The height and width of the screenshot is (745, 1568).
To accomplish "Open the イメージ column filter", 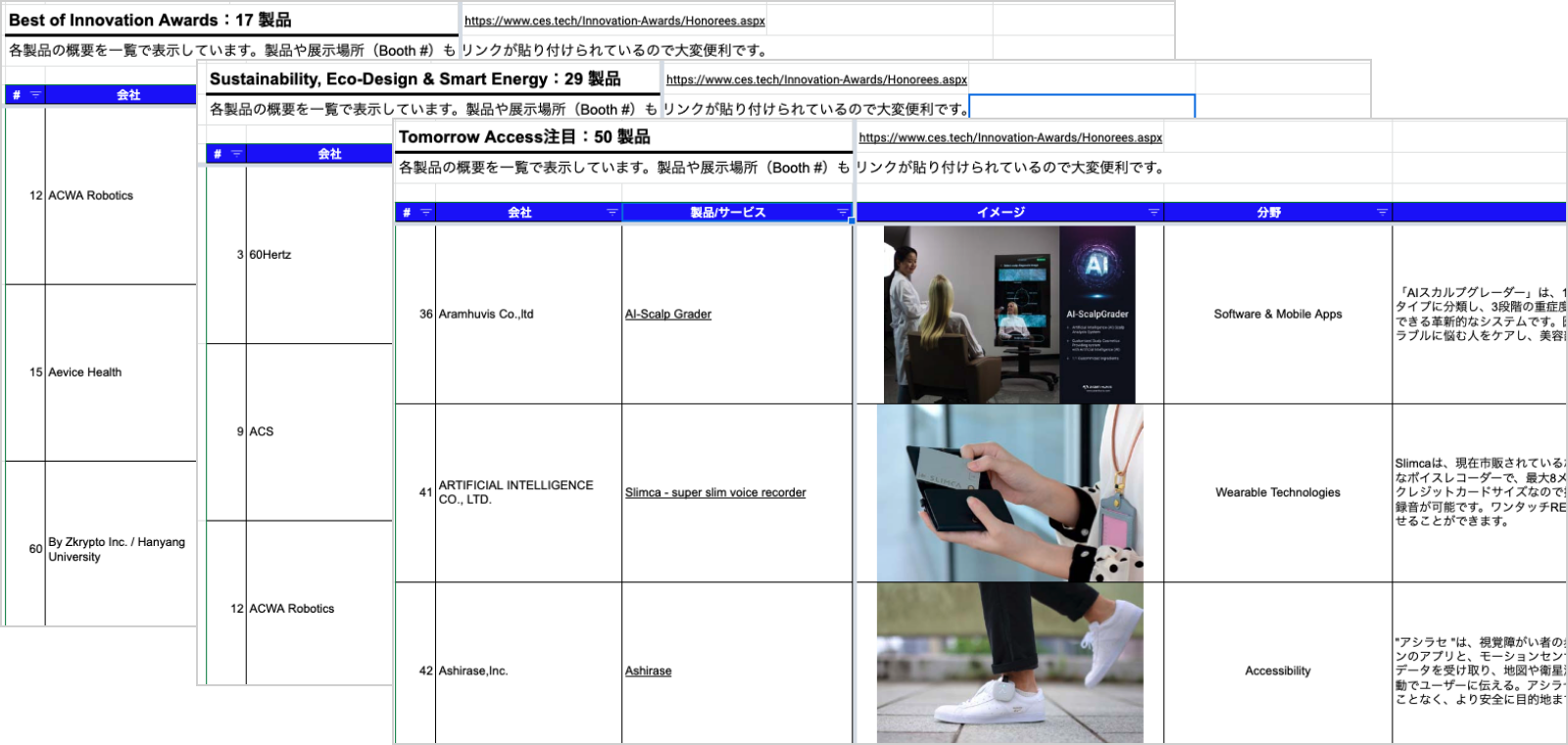I will pos(1153,212).
